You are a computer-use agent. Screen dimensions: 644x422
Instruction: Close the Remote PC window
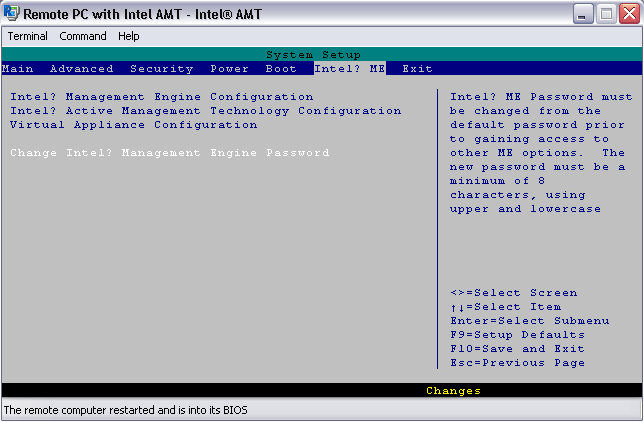point(629,14)
